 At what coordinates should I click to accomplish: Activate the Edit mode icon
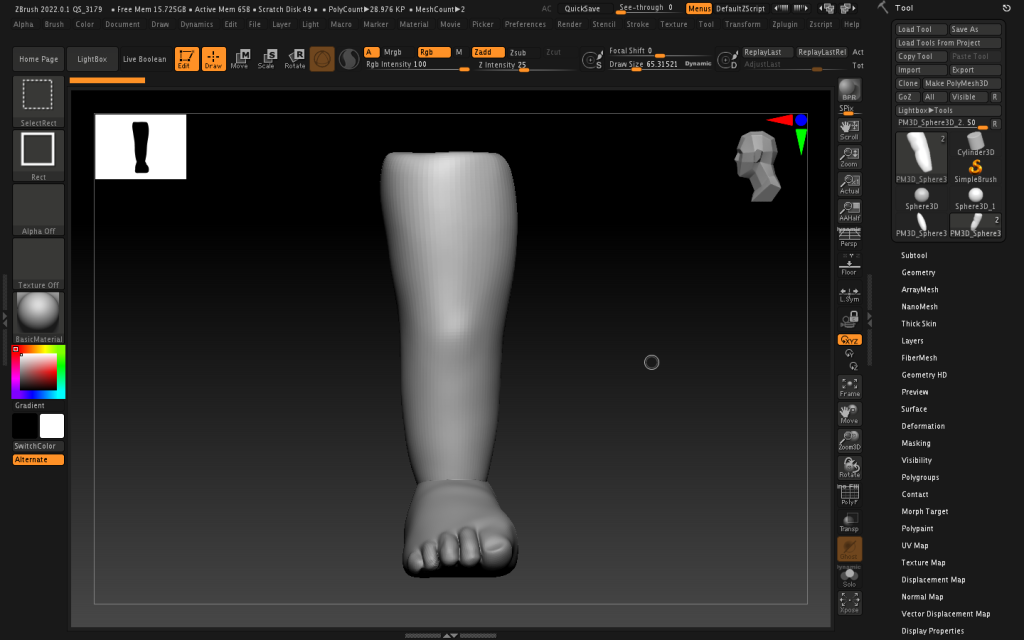(186, 59)
